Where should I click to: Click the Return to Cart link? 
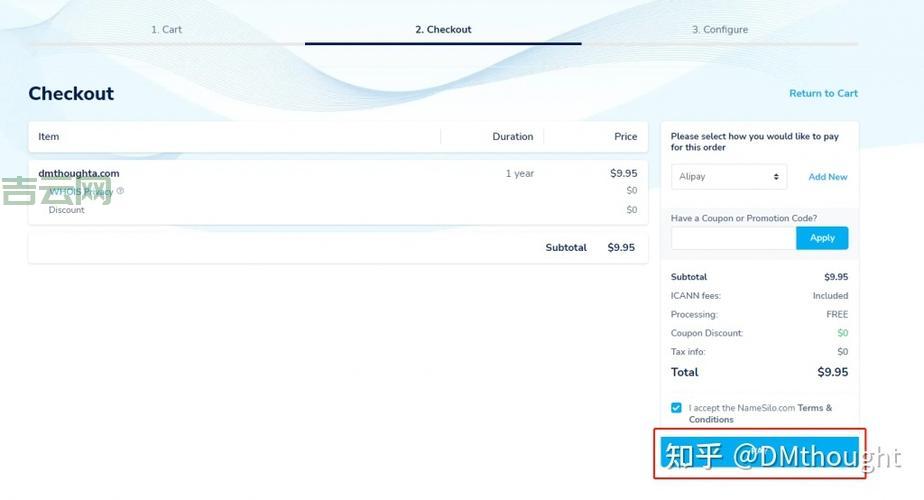(x=823, y=94)
